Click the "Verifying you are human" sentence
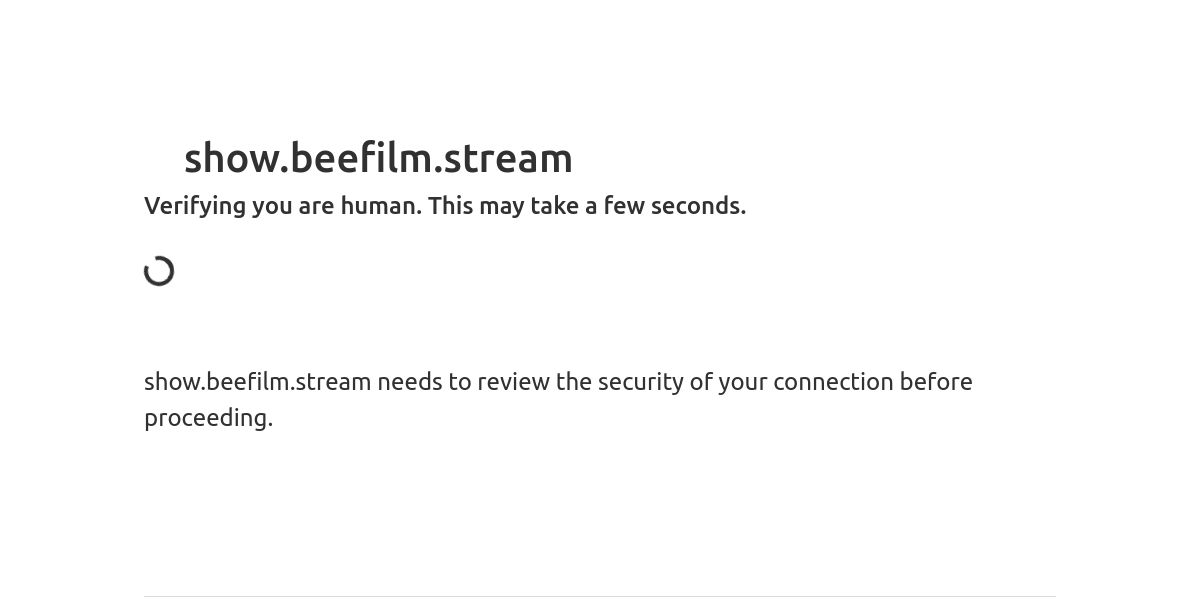The image size is (1200, 600). [x=282, y=206]
